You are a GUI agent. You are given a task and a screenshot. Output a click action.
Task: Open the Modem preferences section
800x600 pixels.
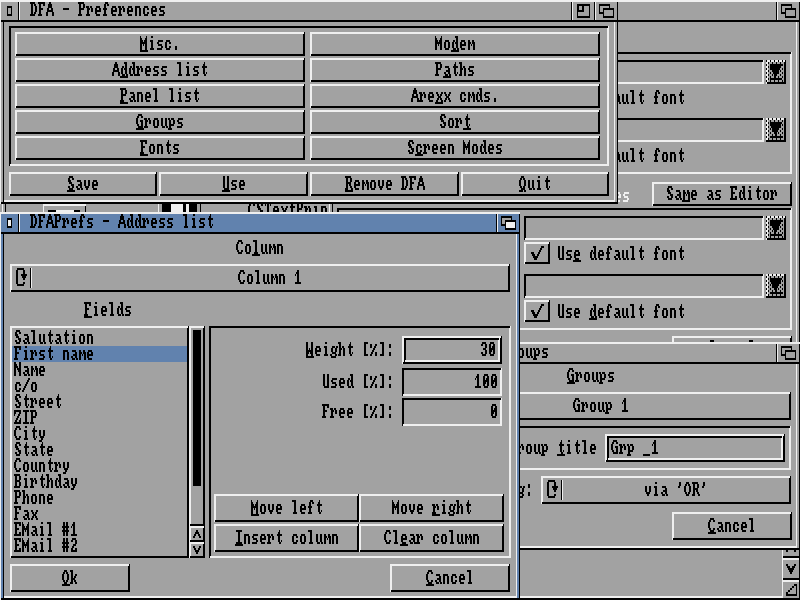click(x=455, y=44)
